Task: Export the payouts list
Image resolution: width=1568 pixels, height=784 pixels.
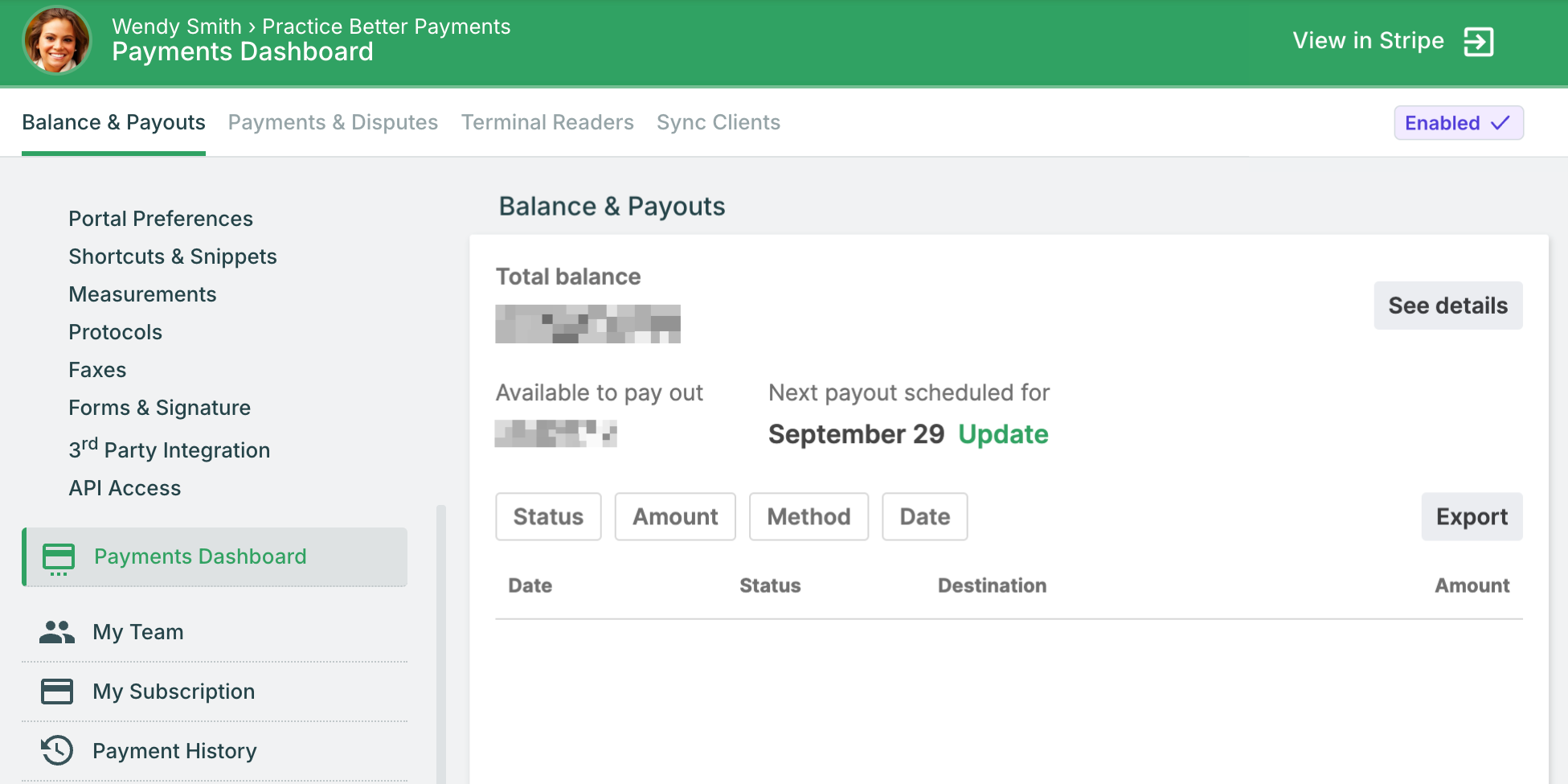Action: pyautogui.click(x=1472, y=517)
